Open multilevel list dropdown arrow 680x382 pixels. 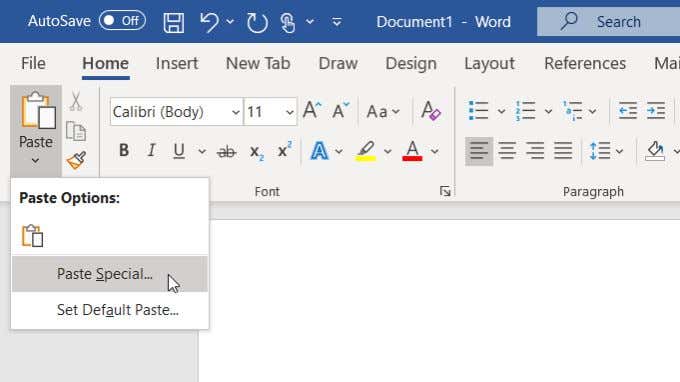pos(592,111)
